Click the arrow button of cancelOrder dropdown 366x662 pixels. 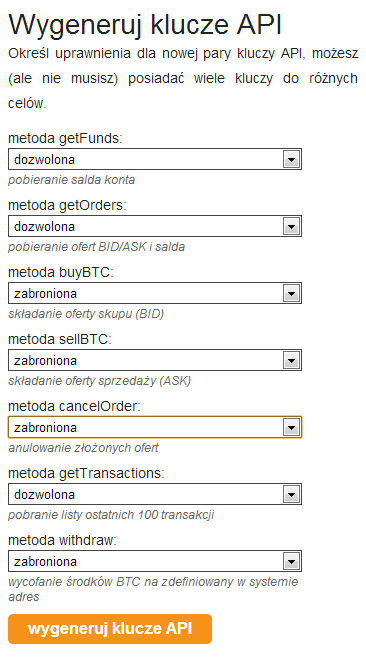[291, 428]
